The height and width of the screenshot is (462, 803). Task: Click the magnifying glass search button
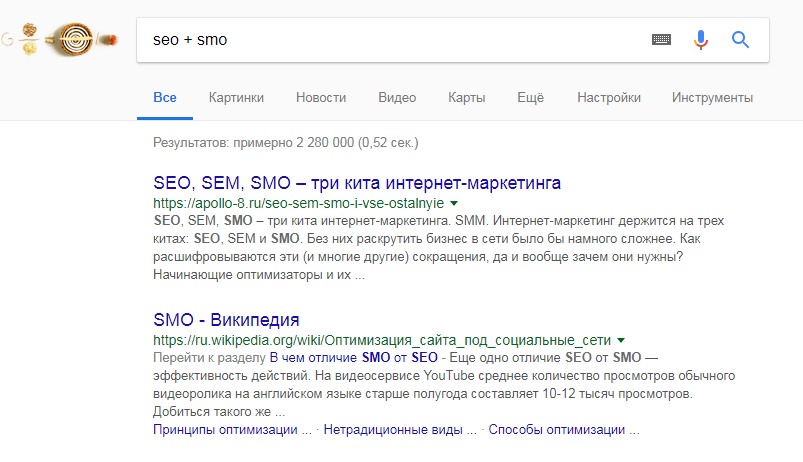[x=740, y=40]
